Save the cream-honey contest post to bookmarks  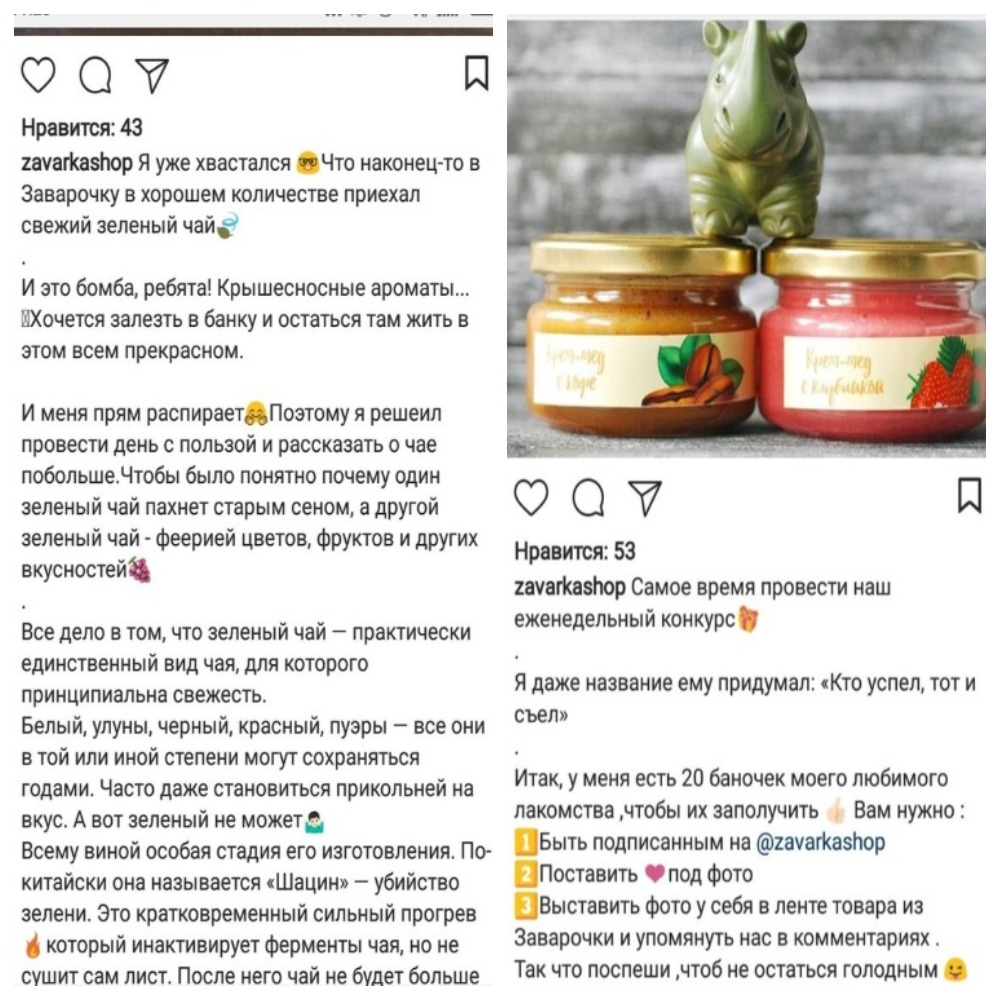coord(969,495)
